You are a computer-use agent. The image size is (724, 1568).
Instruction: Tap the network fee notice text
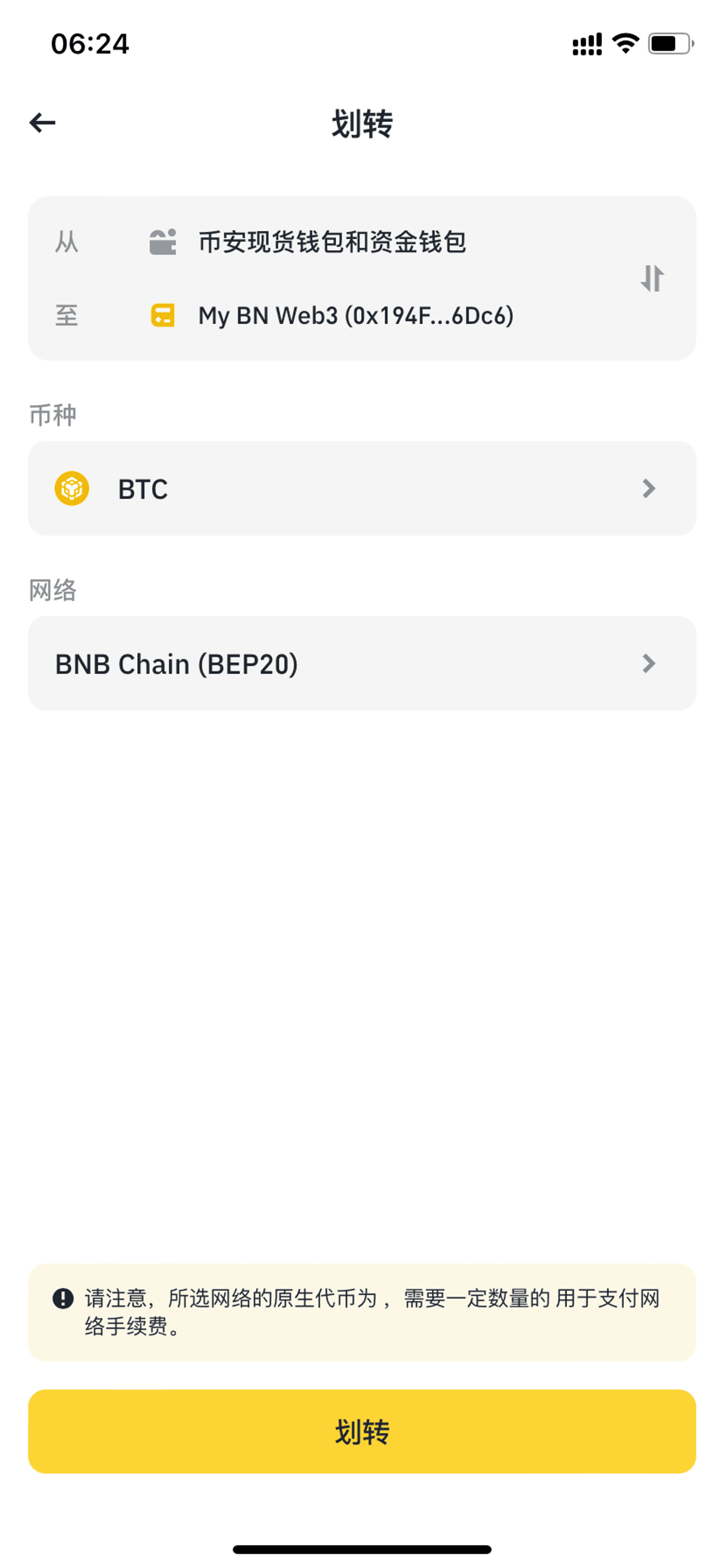click(x=372, y=1312)
